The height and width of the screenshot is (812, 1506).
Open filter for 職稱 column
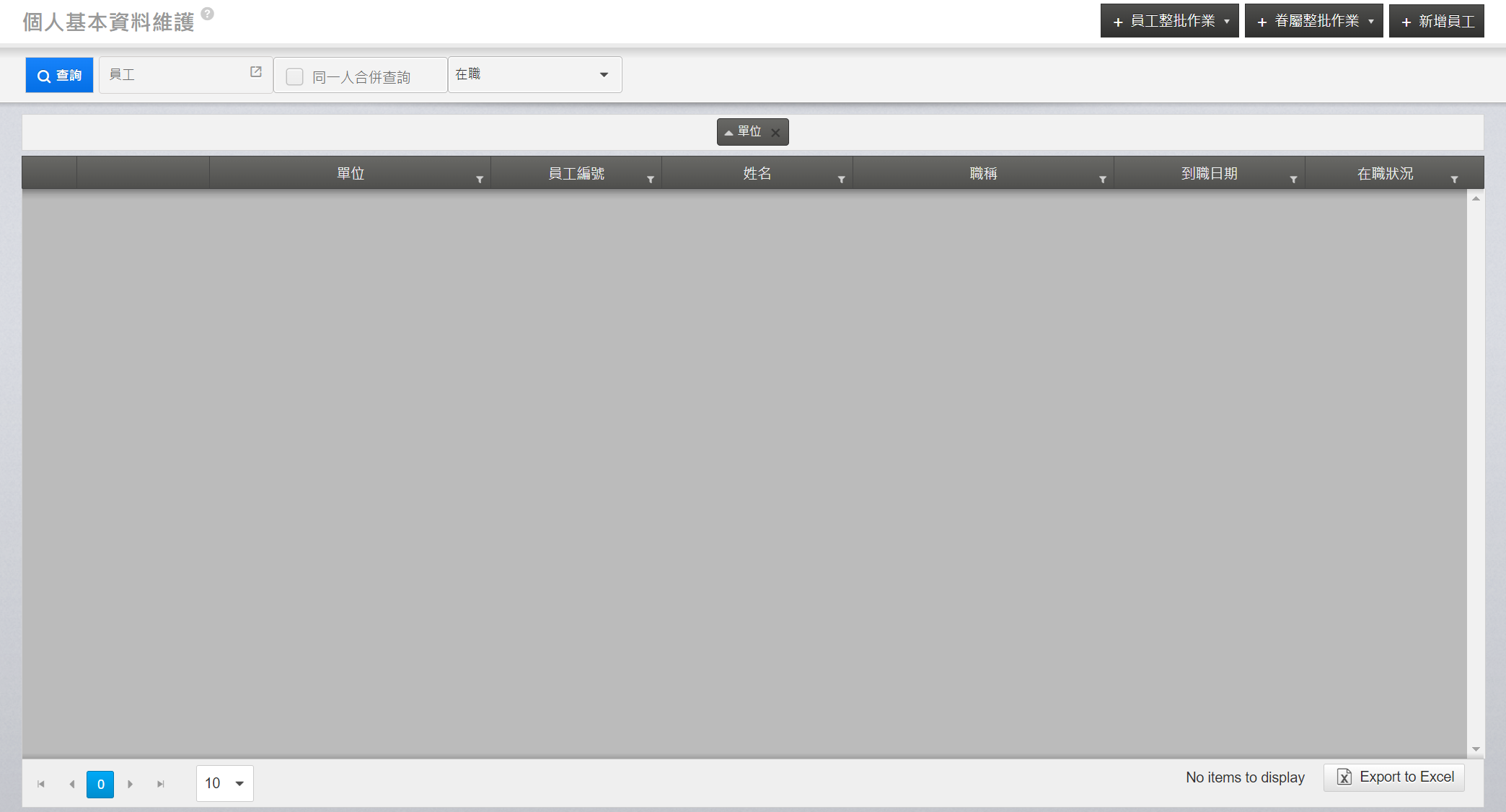click(x=1102, y=180)
